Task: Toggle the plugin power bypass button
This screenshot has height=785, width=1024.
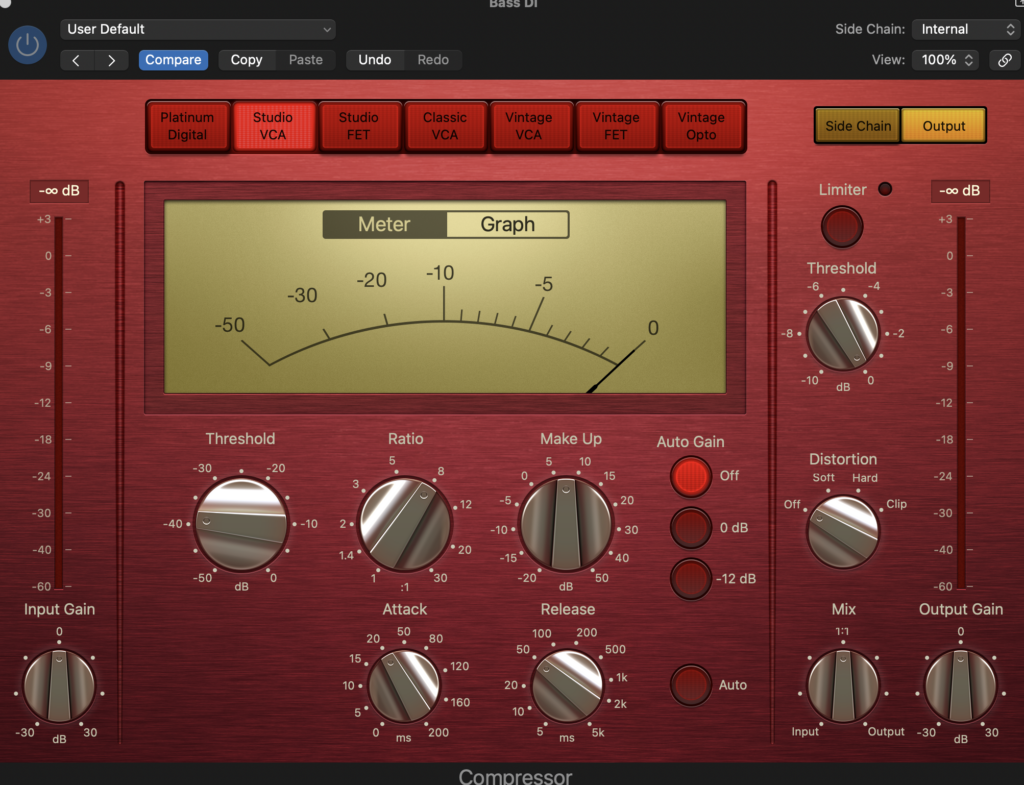Action: pyautogui.click(x=28, y=45)
